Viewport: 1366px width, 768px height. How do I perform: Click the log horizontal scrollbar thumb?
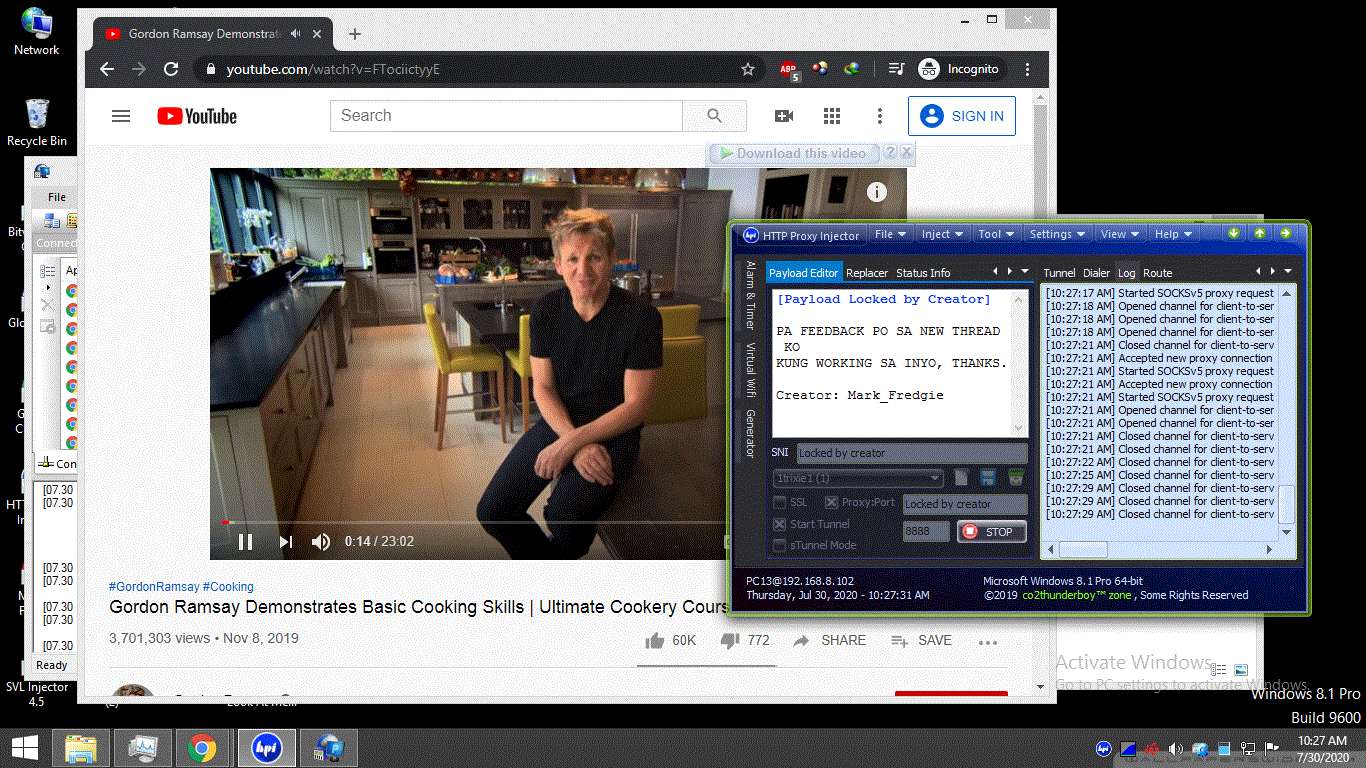1083,550
